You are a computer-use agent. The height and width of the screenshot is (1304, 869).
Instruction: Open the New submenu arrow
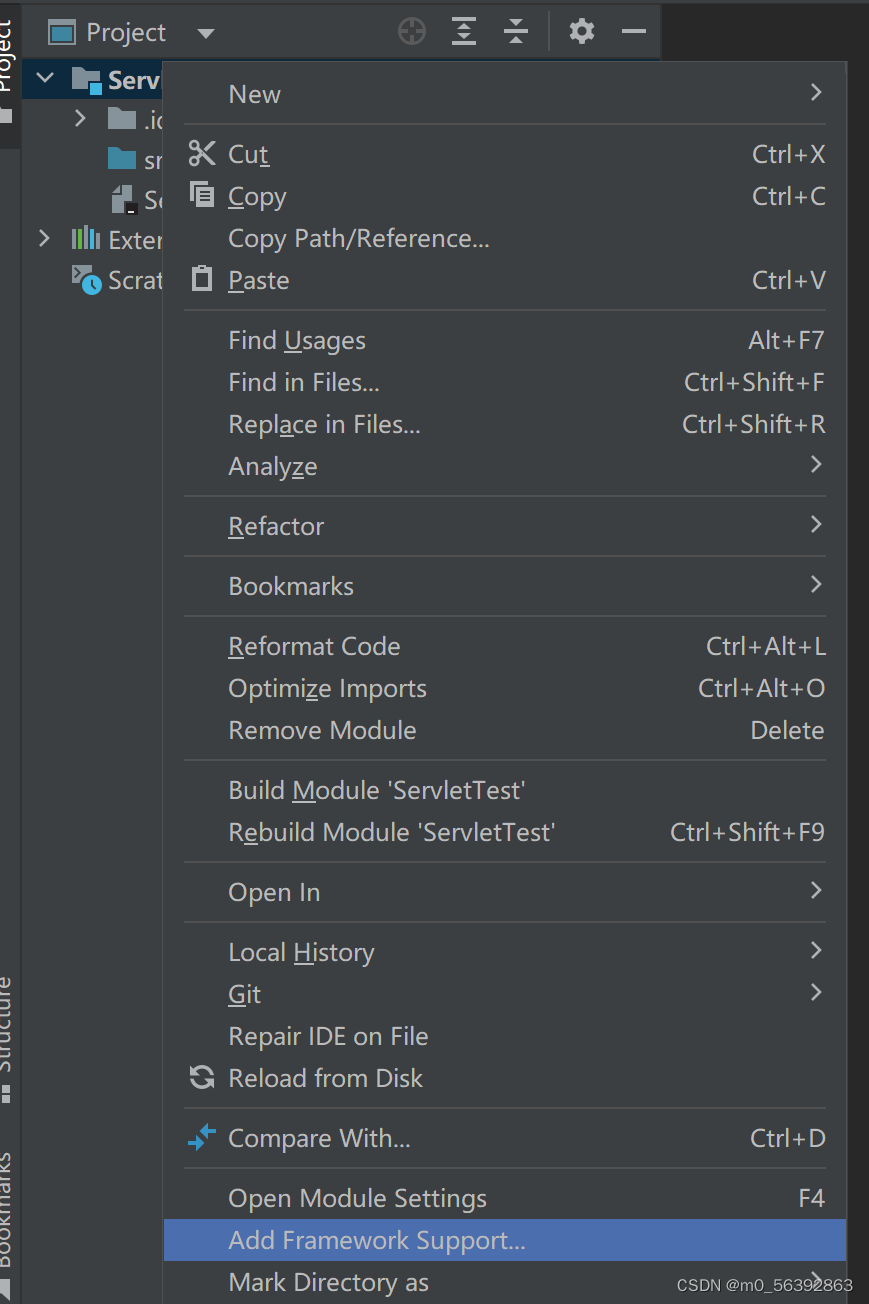point(816,93)
